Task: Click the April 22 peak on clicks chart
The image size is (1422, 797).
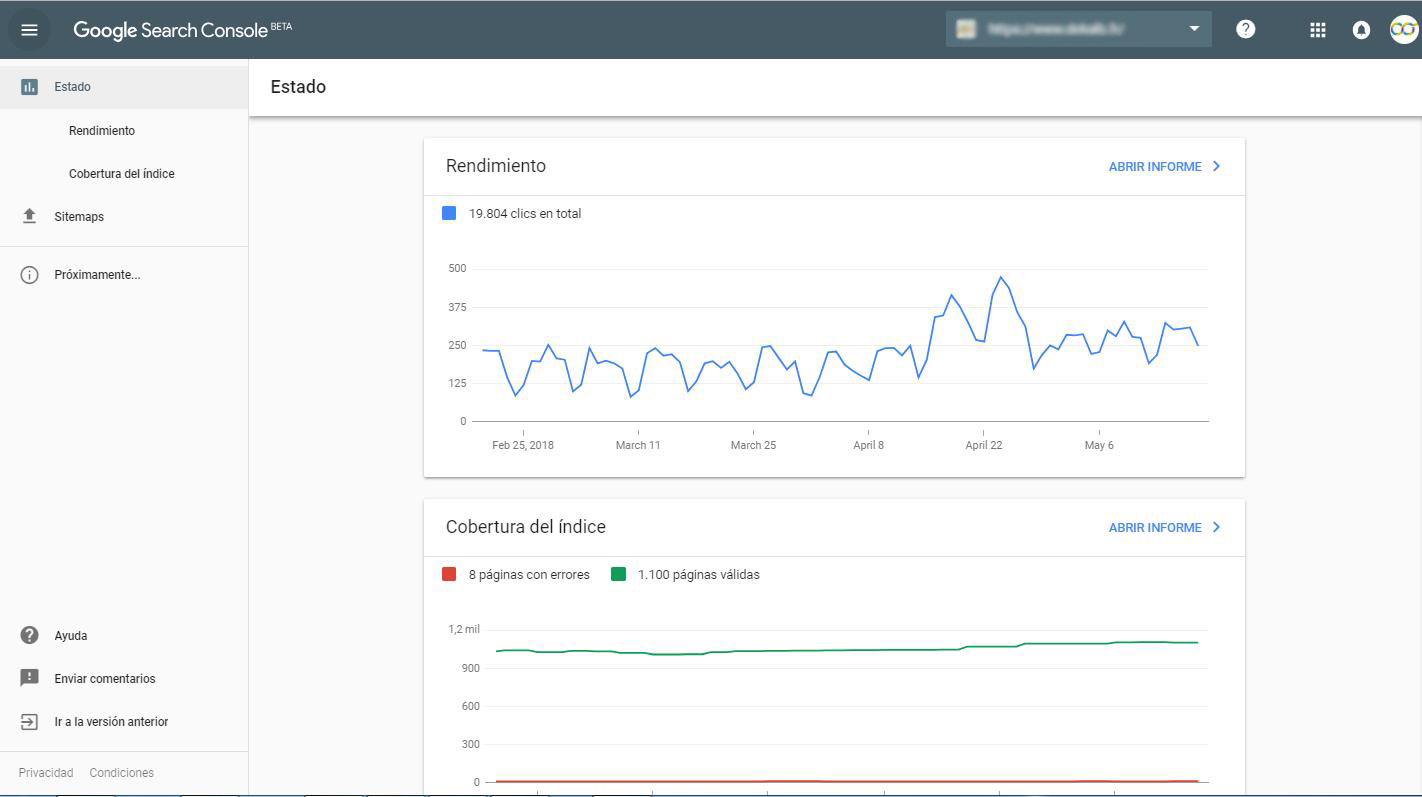Action: tap(1000, 277)
